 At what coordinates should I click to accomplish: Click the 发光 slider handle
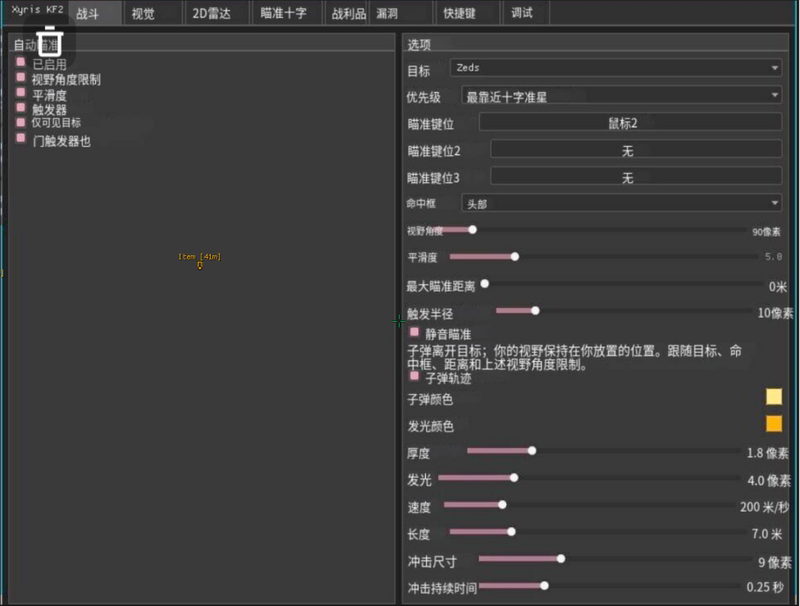click(514, 478)
